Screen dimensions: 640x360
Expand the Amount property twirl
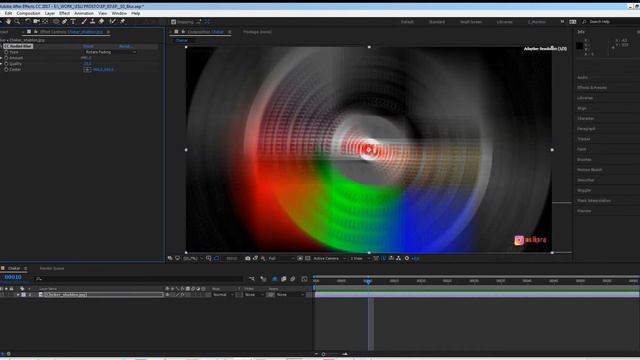pyautogui.click(x=2, y=58)
